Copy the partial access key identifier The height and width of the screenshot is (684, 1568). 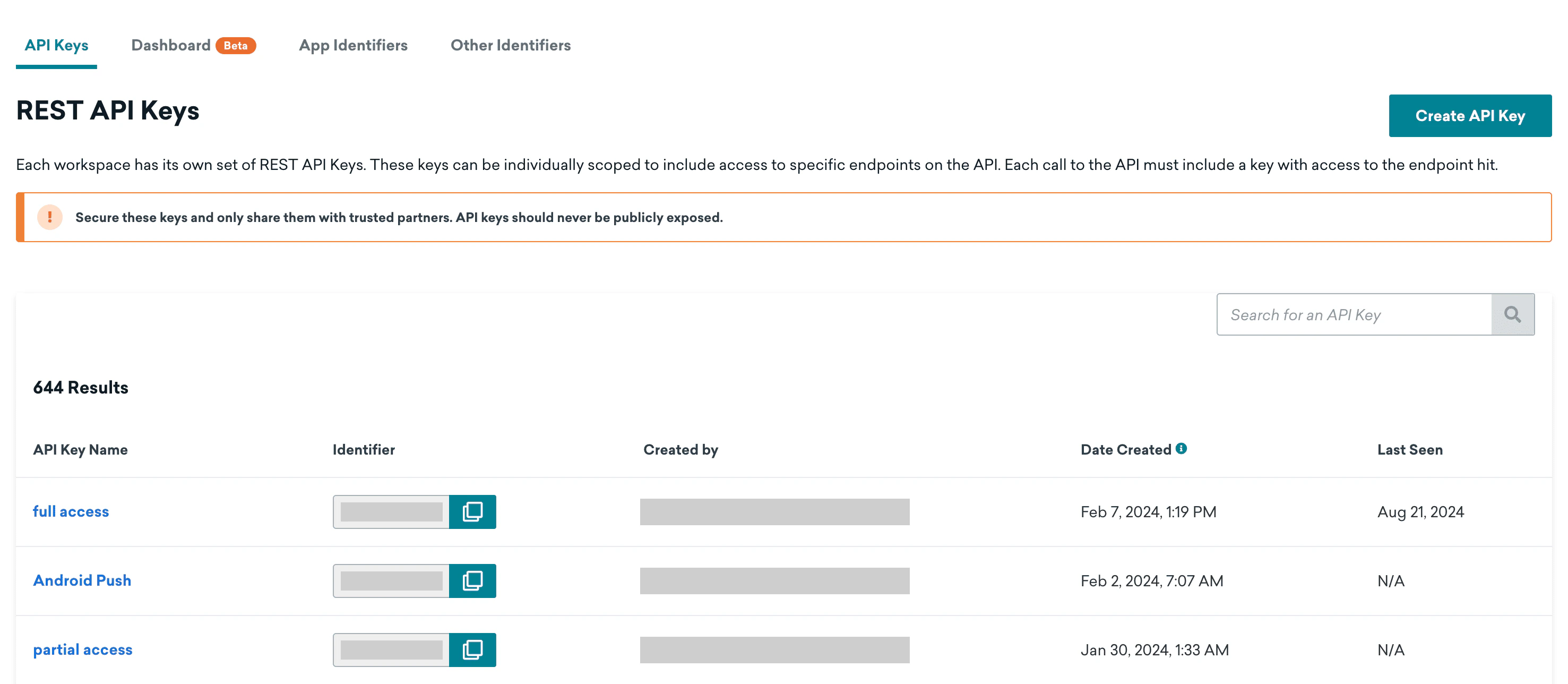tap(472, 649)
